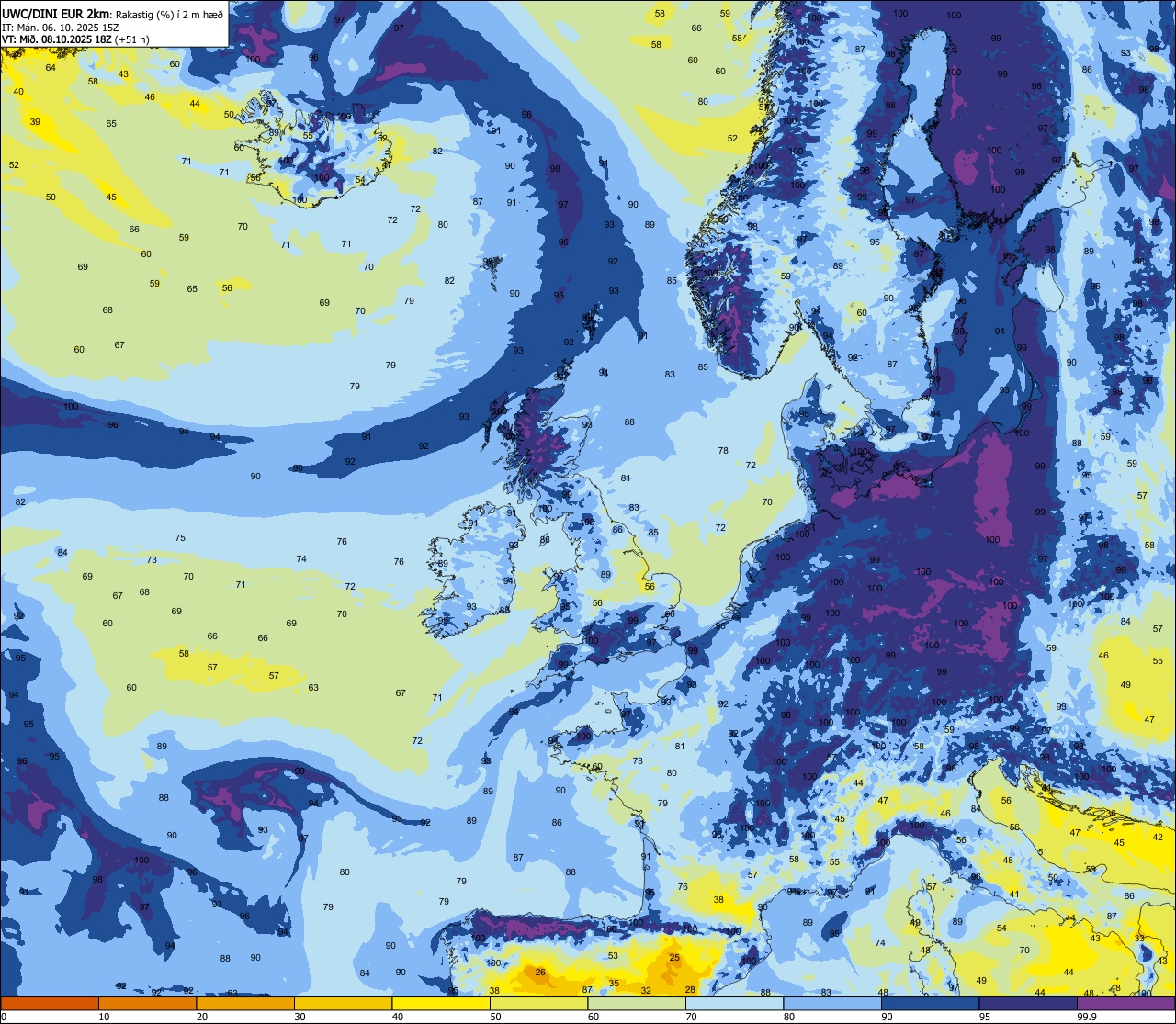
Task: Click the humidity value 51 east of Italy
Action: [1043, 851]
